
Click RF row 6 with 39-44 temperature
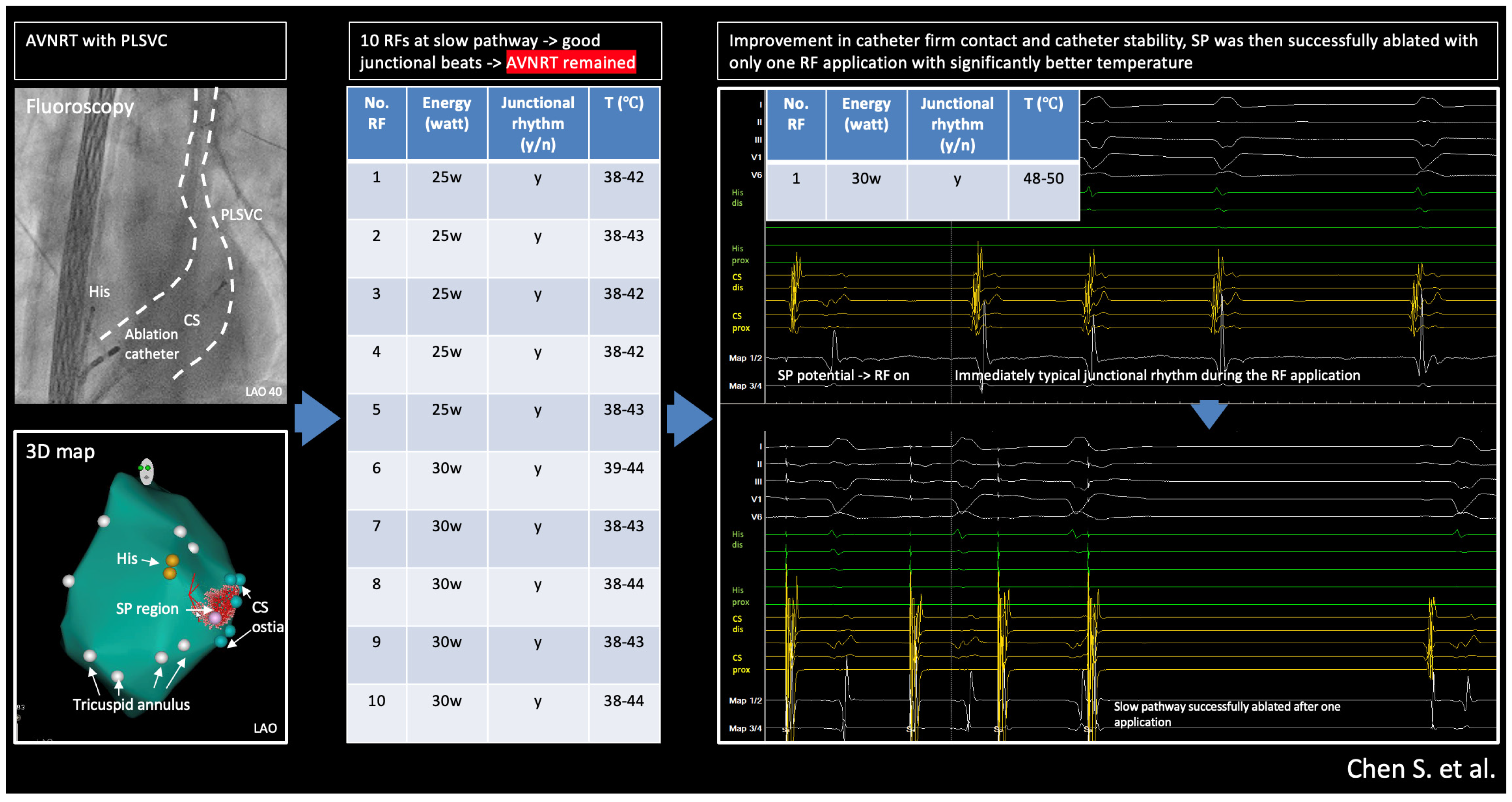[x=504, y=468]
